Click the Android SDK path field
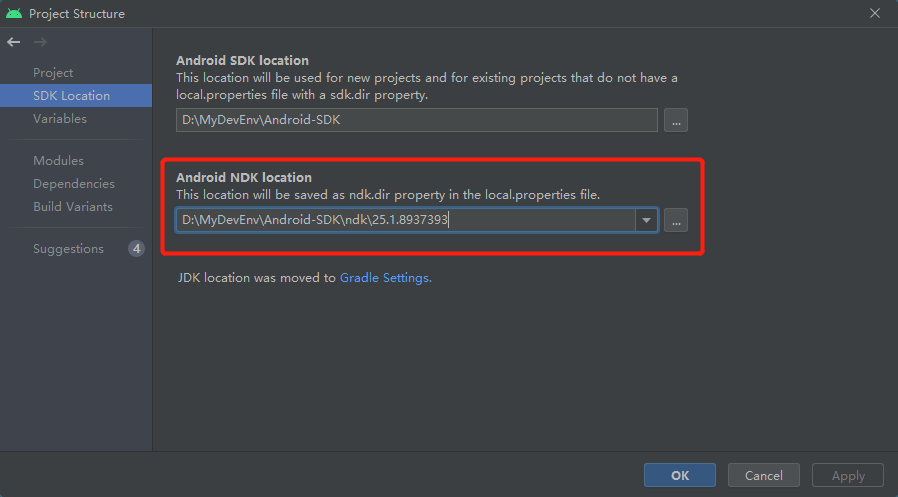This screenshot has width=898, height=497. tap(417, 121)
